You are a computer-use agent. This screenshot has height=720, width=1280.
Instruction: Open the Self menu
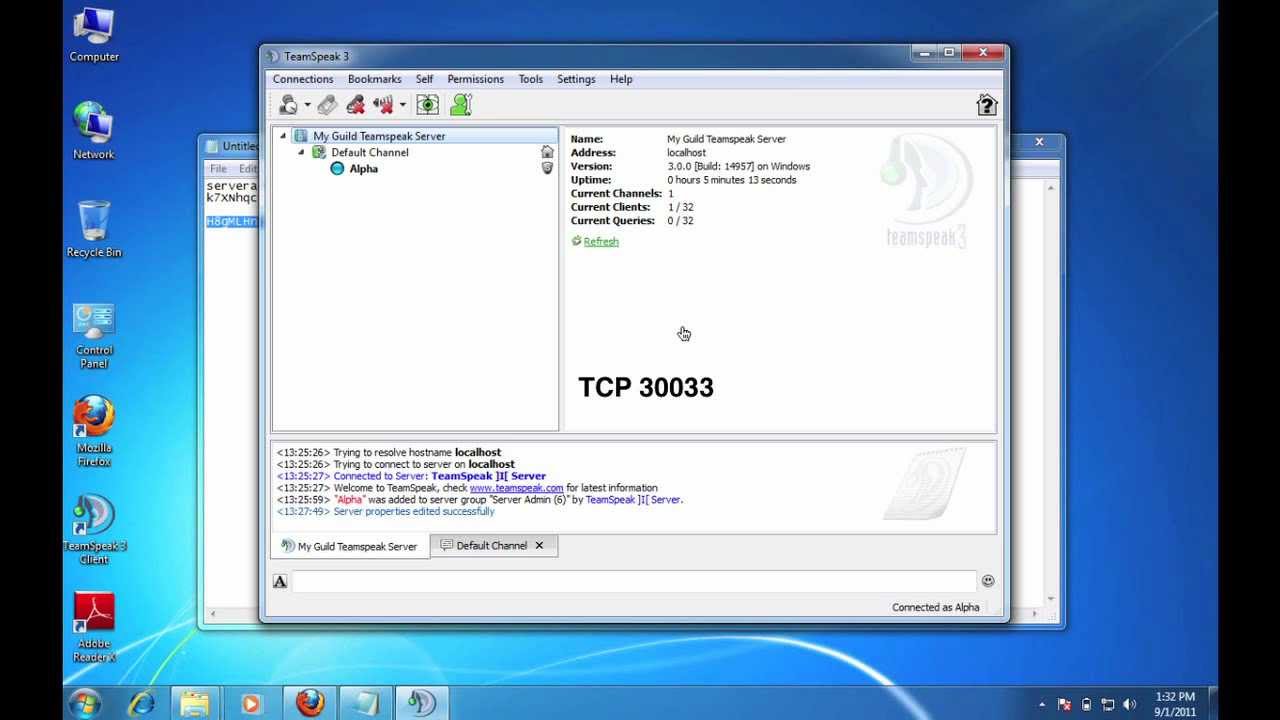click(x=424, y=79)
